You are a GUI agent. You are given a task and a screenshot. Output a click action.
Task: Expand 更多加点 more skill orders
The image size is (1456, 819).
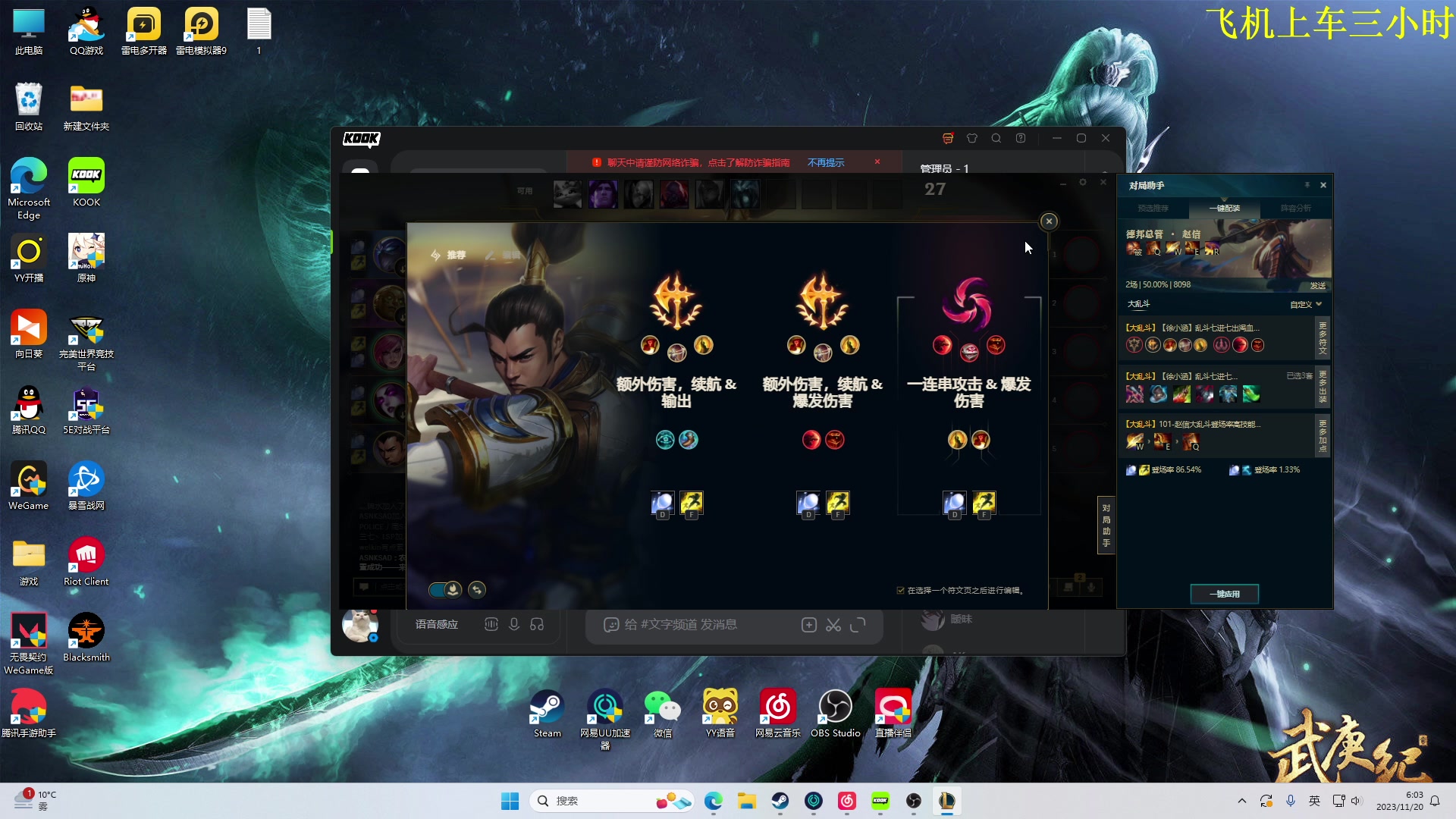tap(1323, 435)
